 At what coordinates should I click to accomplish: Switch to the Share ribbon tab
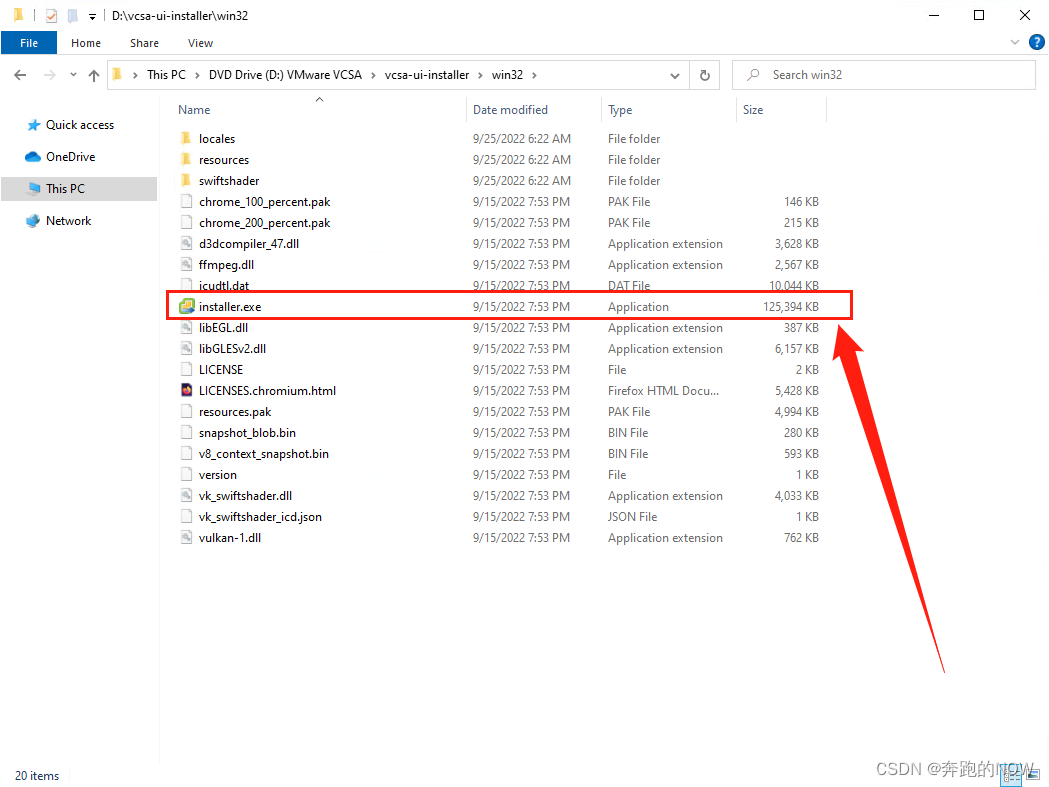(145, 43)
